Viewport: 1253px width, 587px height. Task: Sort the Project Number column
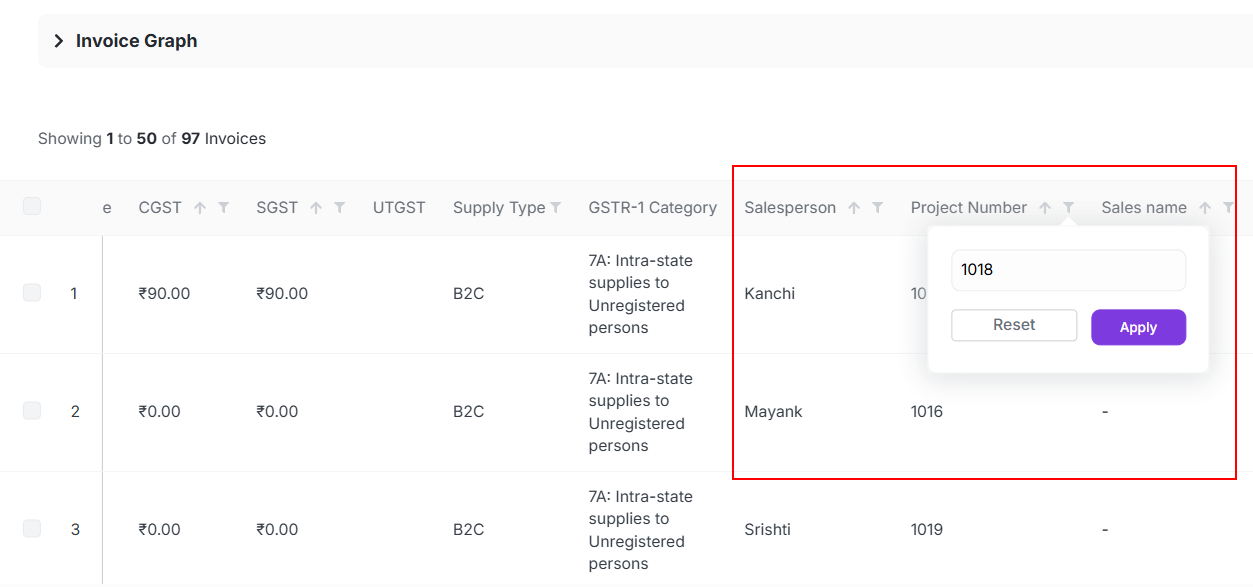coord(1045,208)
